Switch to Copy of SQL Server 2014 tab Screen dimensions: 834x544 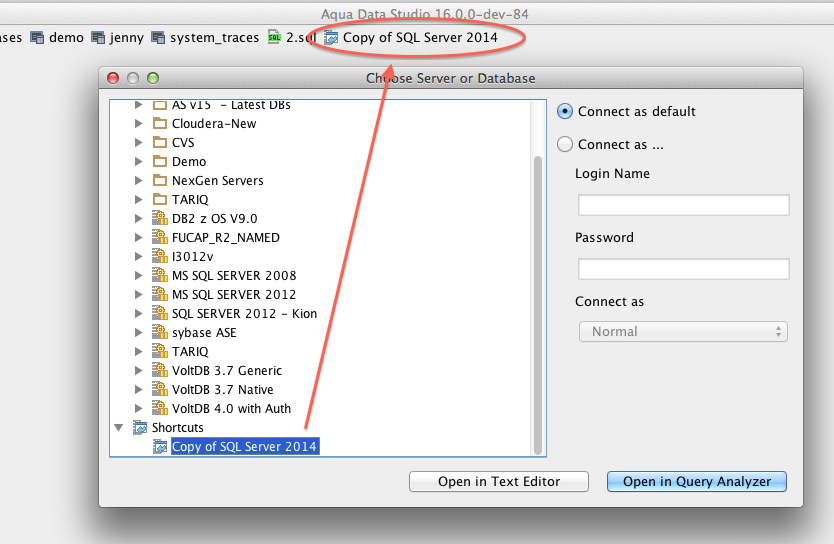[411, 38]
